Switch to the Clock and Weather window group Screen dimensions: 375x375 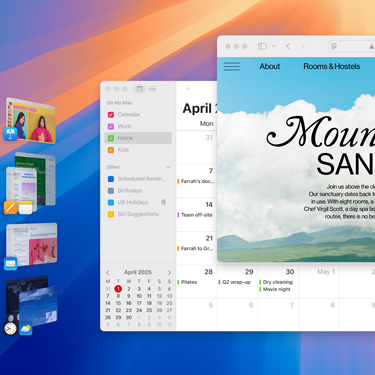click(32, 302)
